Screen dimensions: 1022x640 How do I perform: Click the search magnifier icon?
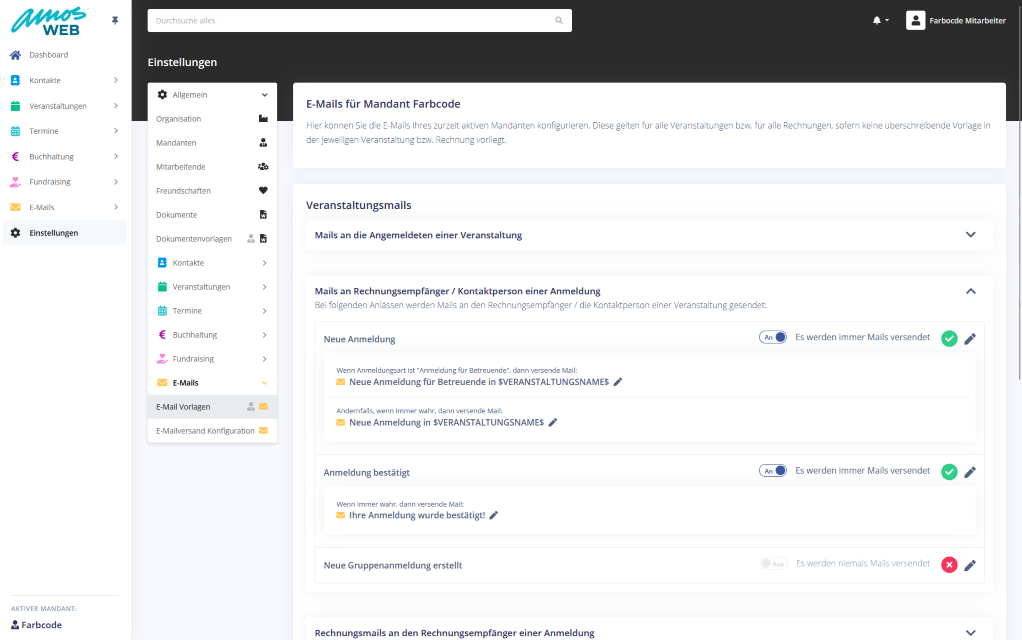(x=559, y=20)
